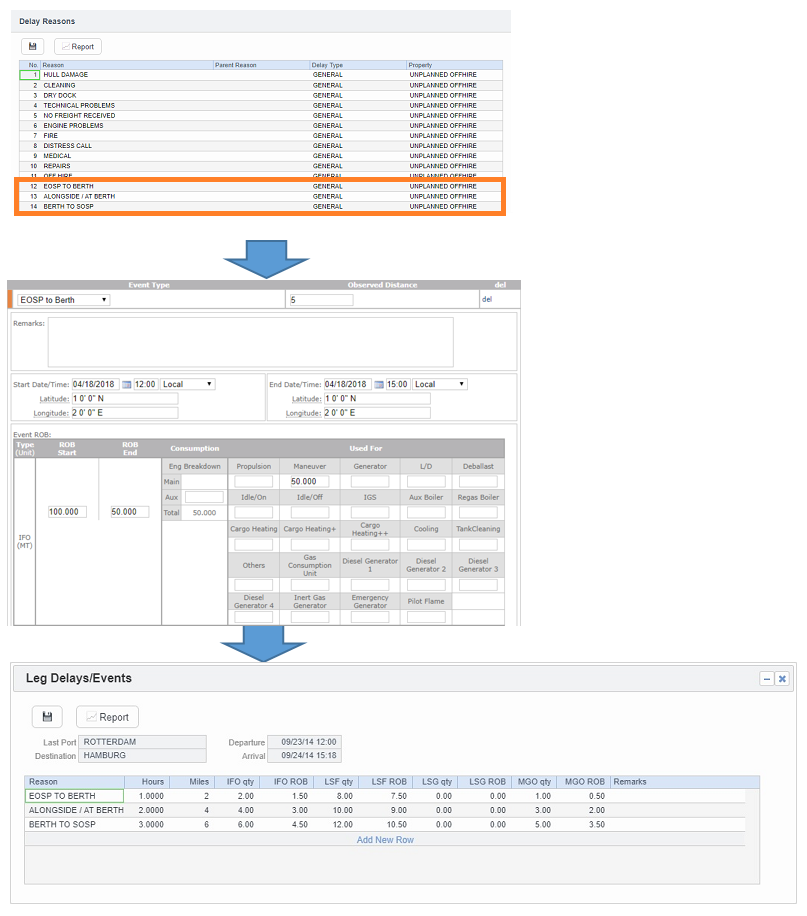807x916 pixels.
Task: Open the Start time Local timezone dropdown
Action: tap(187, 384)
